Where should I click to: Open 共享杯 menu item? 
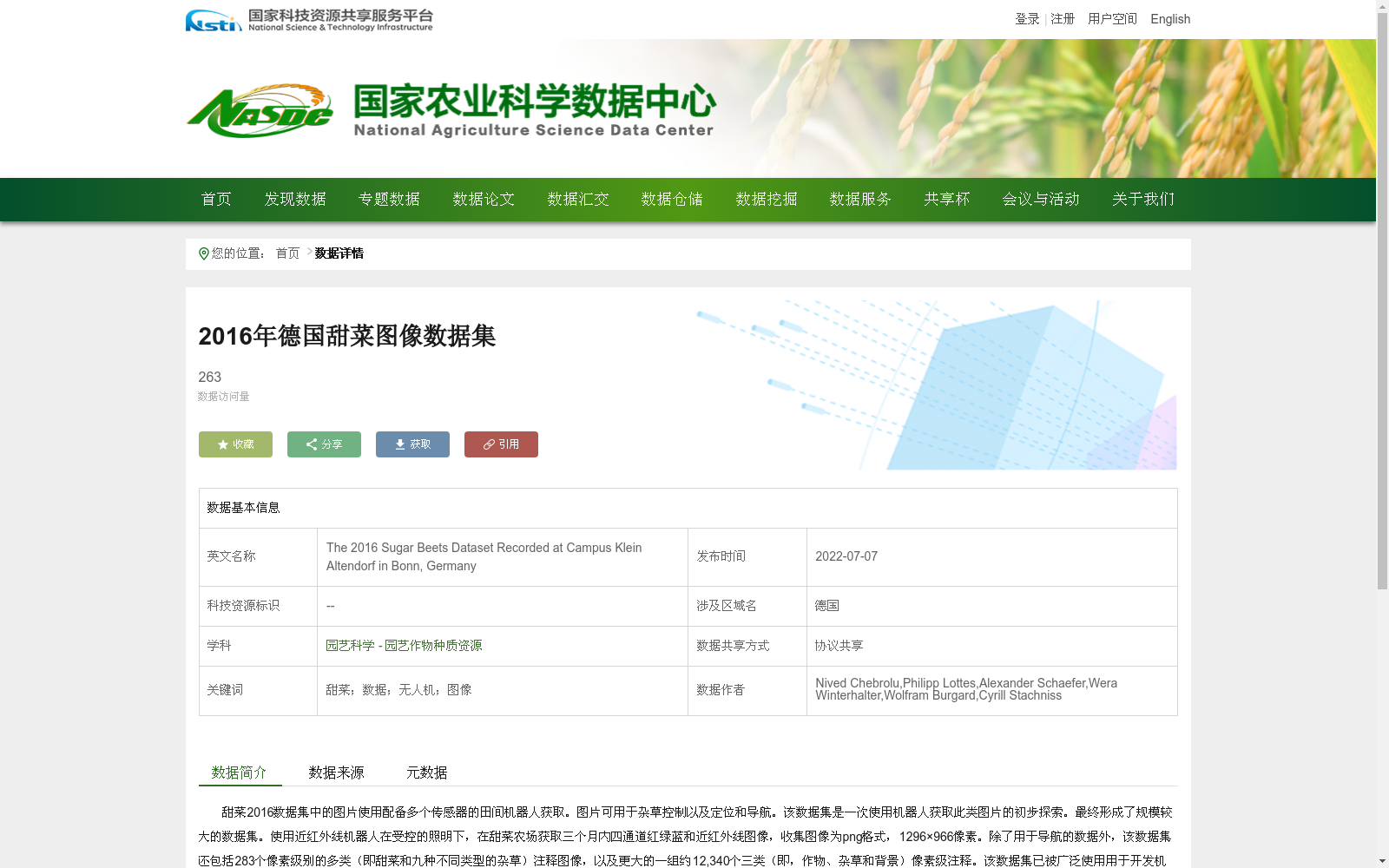point(946,200)
